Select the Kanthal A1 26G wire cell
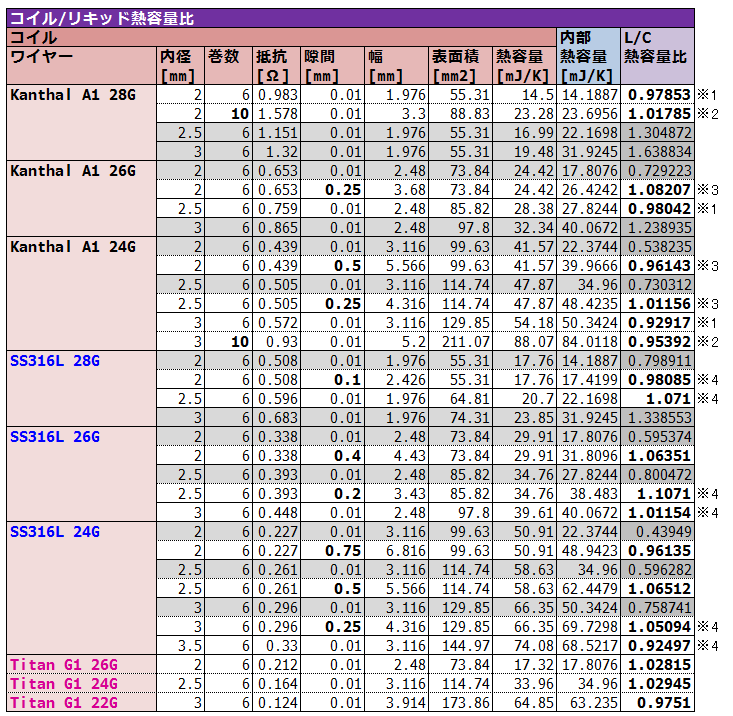733x716 pixels. click(81, 199)
